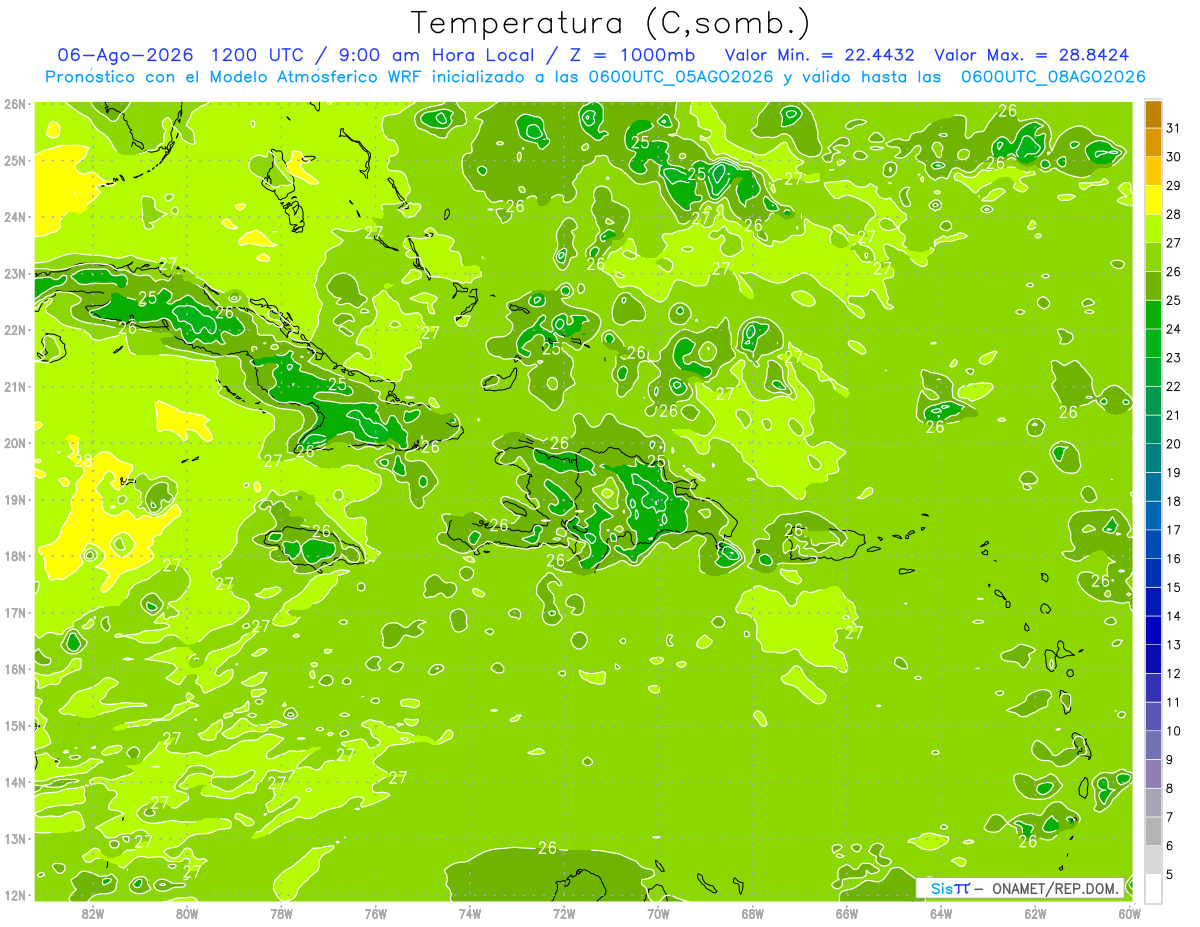Click the "12" colorbar label
This screenshot has width=1200, height=927.
pos(1174,673)
